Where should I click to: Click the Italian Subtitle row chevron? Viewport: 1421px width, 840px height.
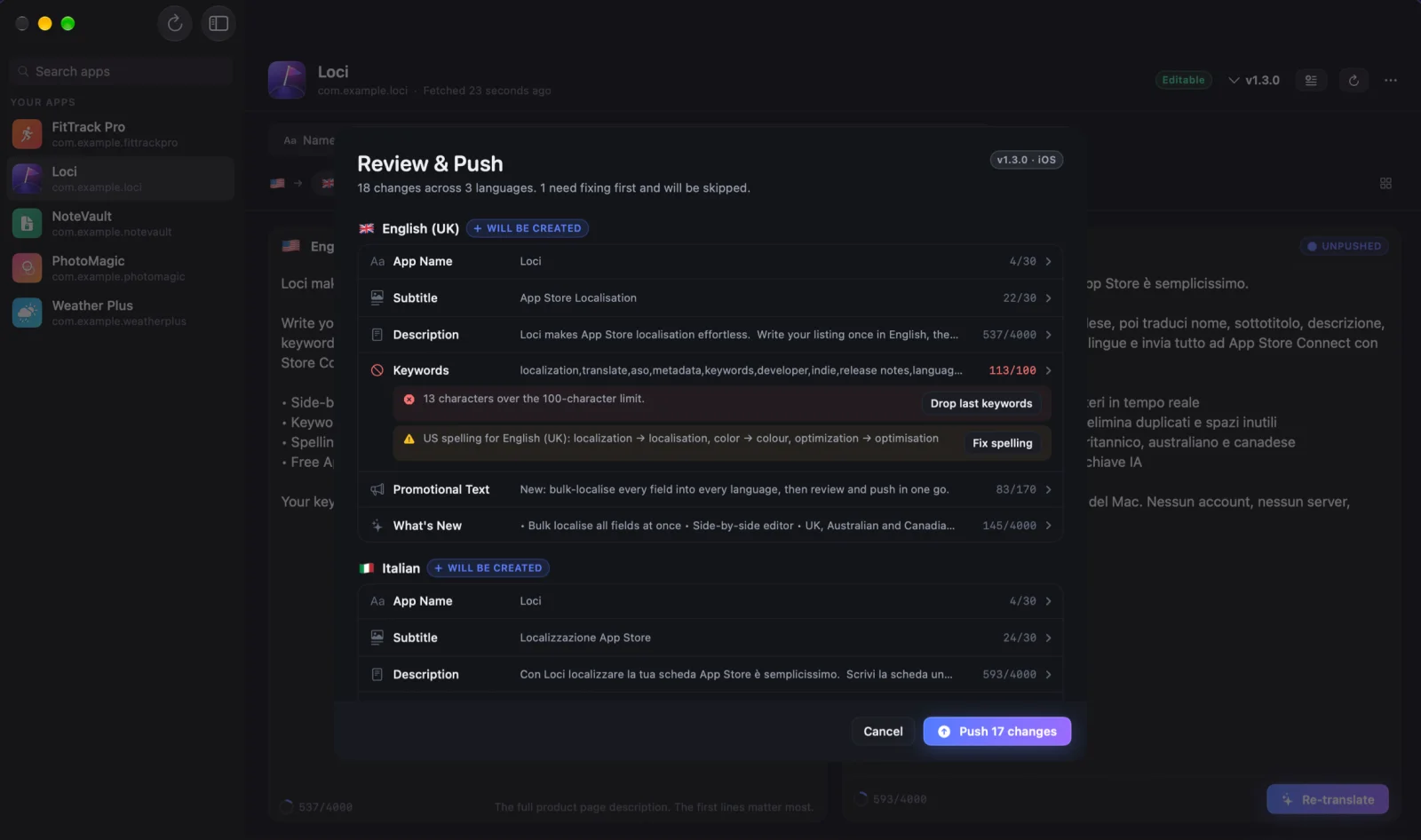pos(1049,638)
